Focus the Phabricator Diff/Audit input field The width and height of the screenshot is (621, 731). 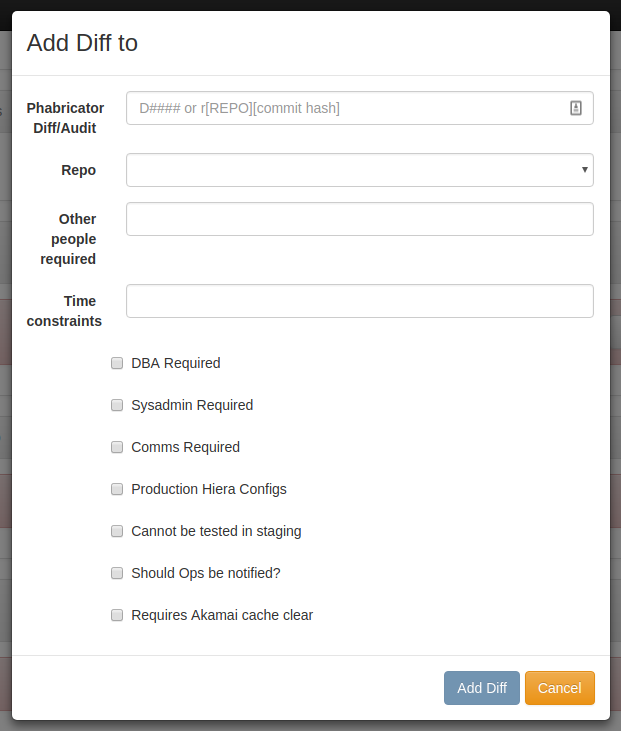click(359, 108)
